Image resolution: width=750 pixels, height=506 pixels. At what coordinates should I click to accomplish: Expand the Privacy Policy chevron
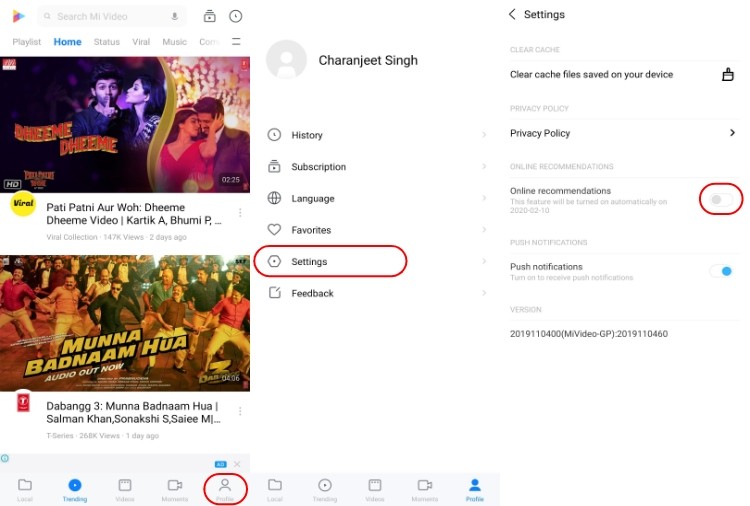point(732,133)
